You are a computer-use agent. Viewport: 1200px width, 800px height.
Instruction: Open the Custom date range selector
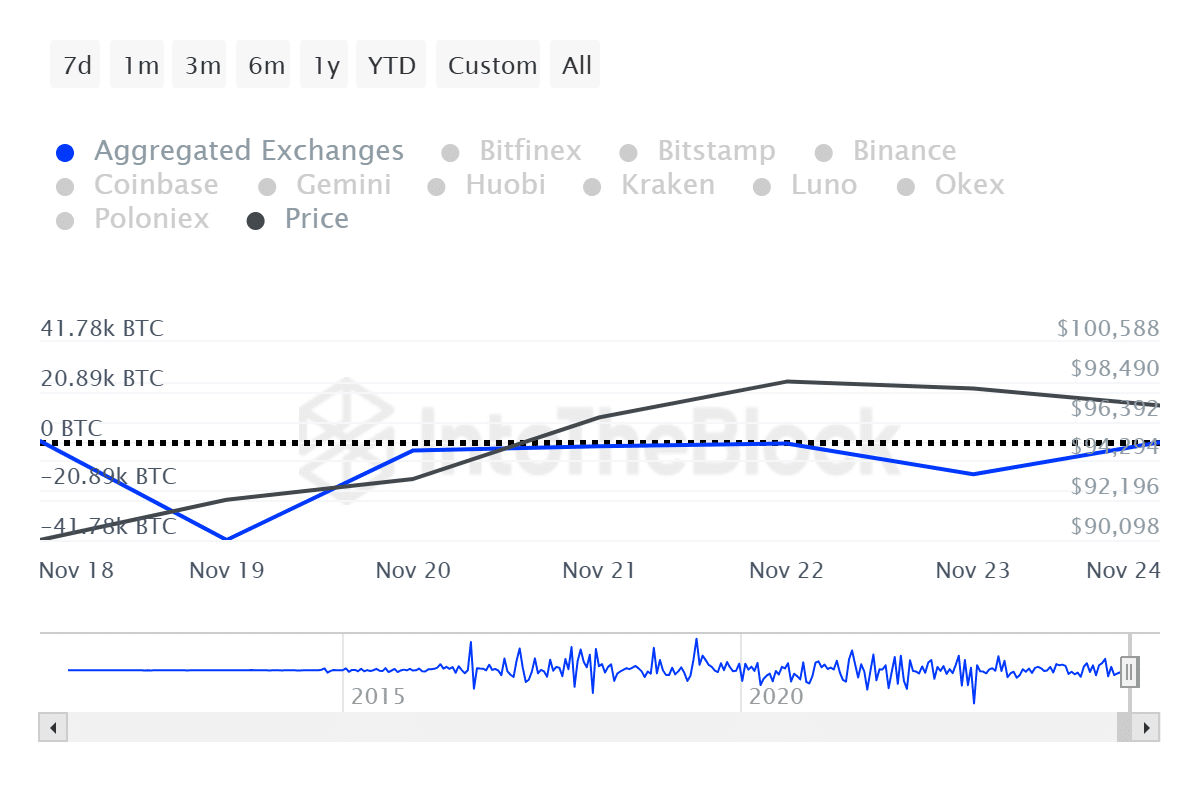tap(488, 64)
